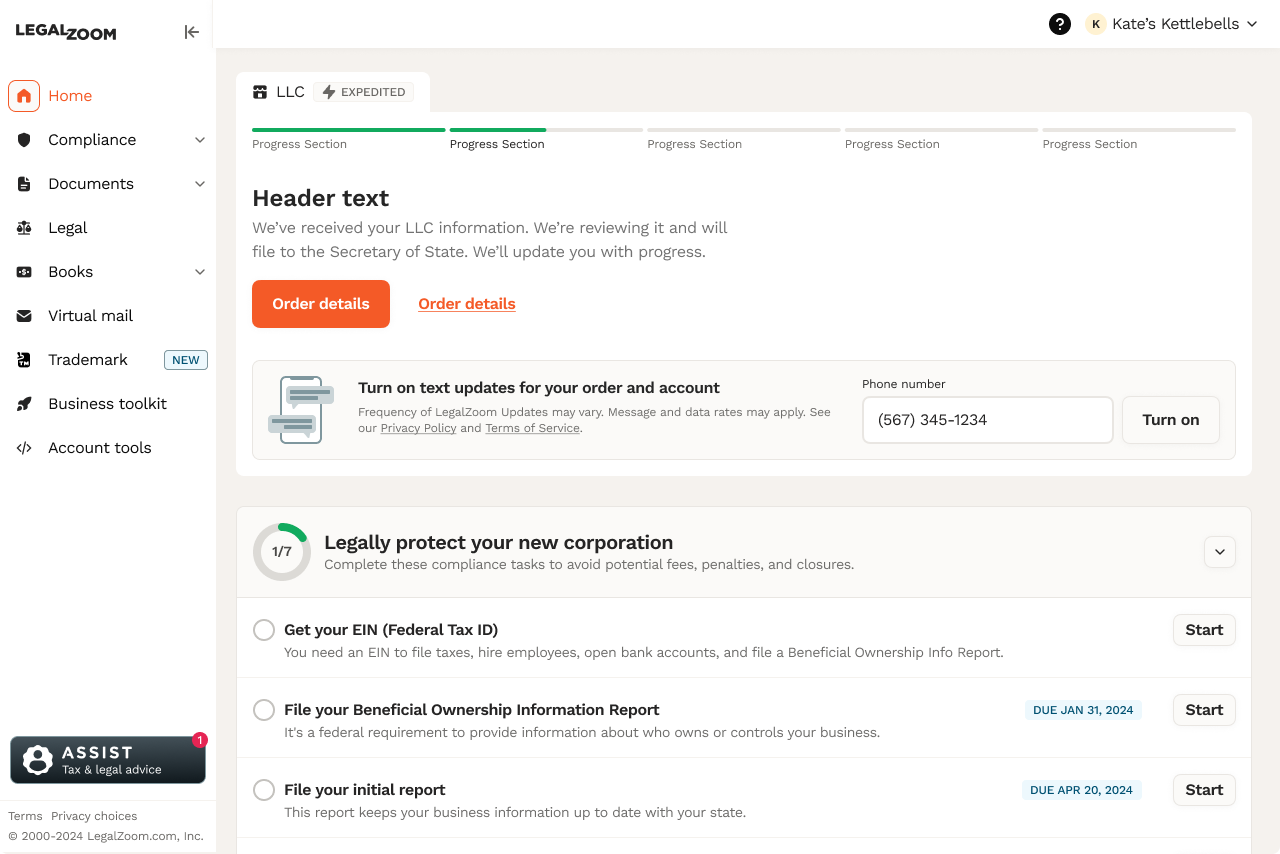Viewport: 1280px width, 854px height.
Task: Open the Privacy Policy link
Action: [418, 428]
